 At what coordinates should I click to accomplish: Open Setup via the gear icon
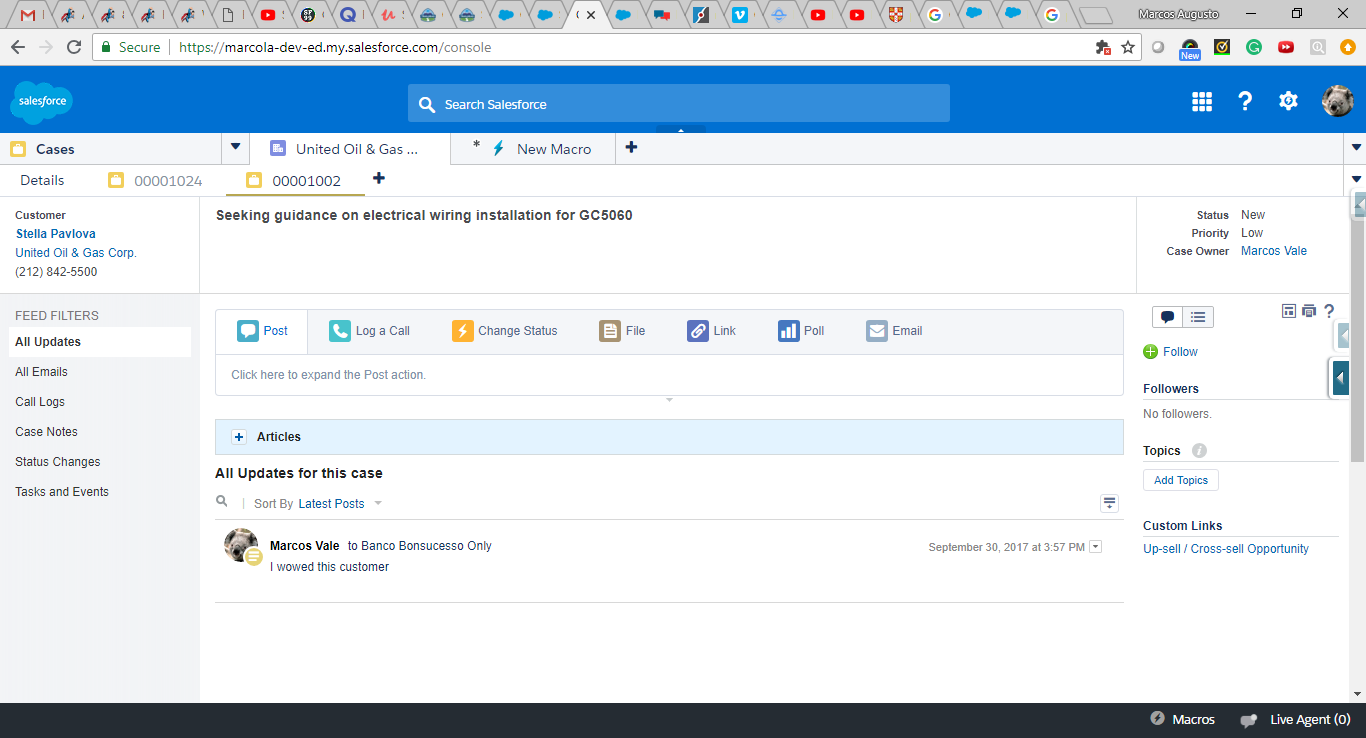(1288, 101)
